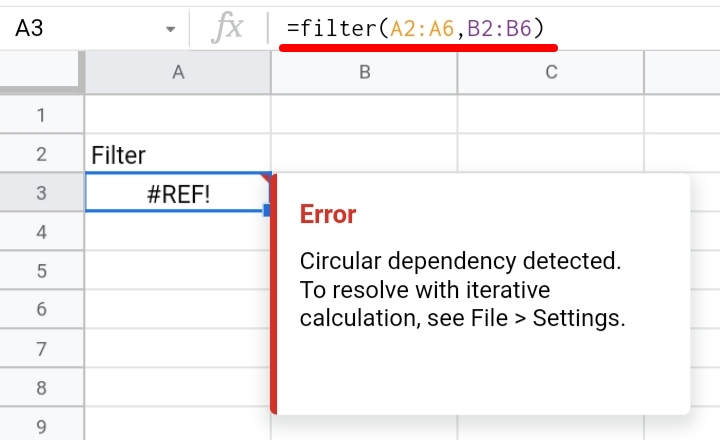Select row 3 header
Image resolution: width=720 pixels, height=440 pixels.
[42, 193]
